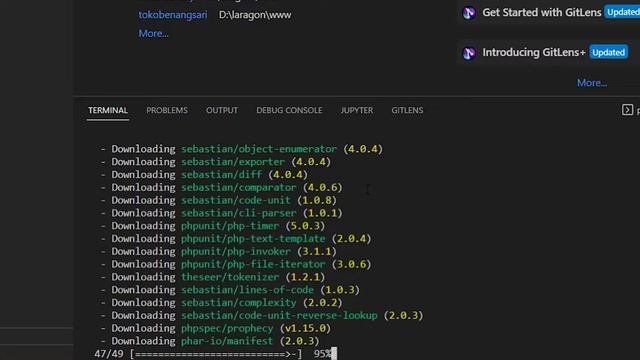Open the PROBLEMS panel tab

[167, 110]
